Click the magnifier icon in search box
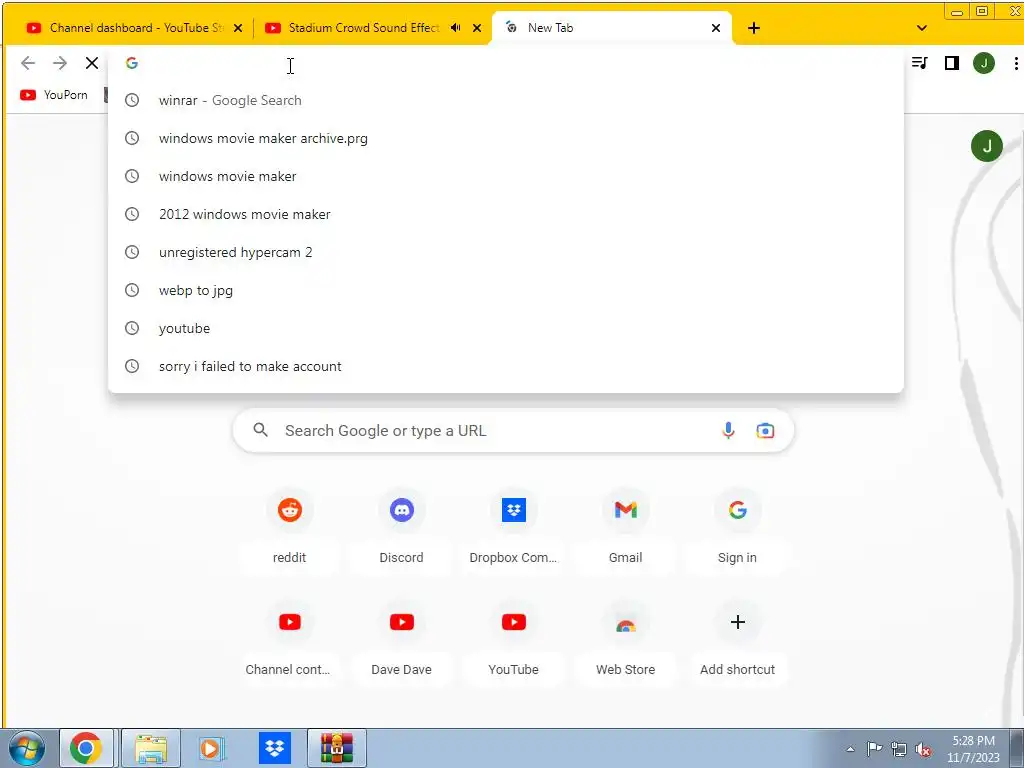 tap(261, 430)
